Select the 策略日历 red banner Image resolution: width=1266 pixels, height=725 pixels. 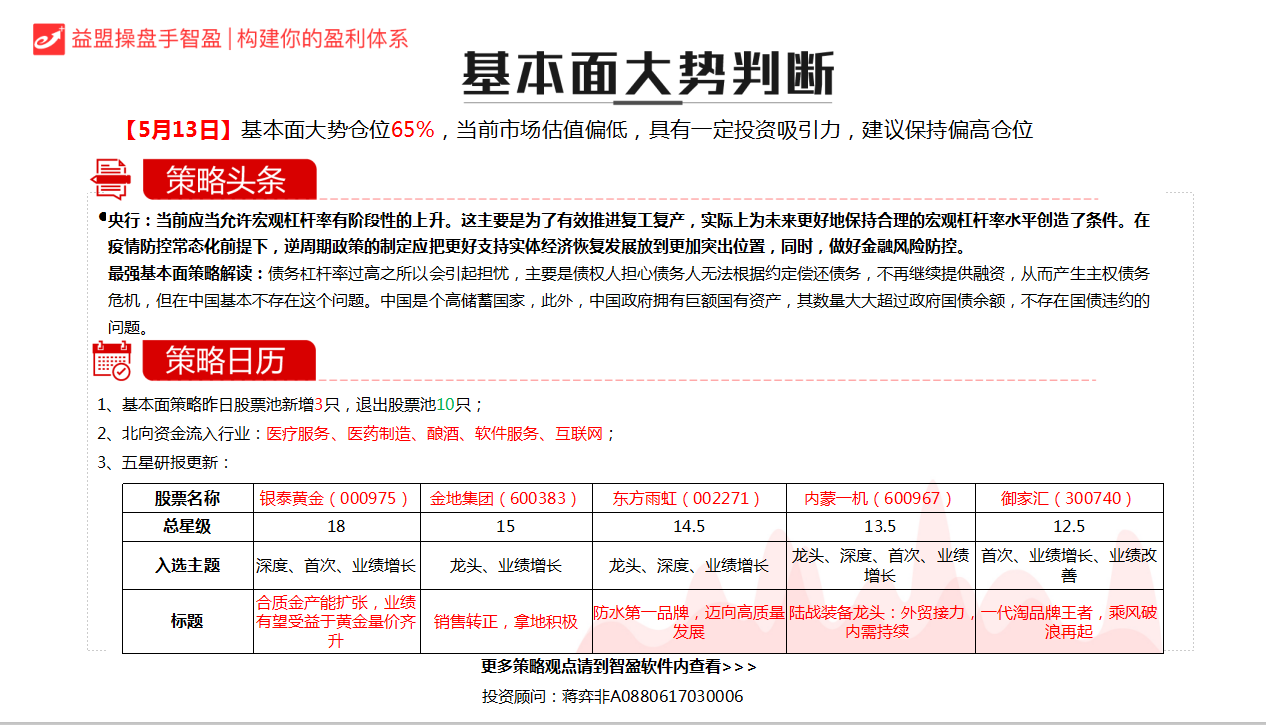point(228,361)
